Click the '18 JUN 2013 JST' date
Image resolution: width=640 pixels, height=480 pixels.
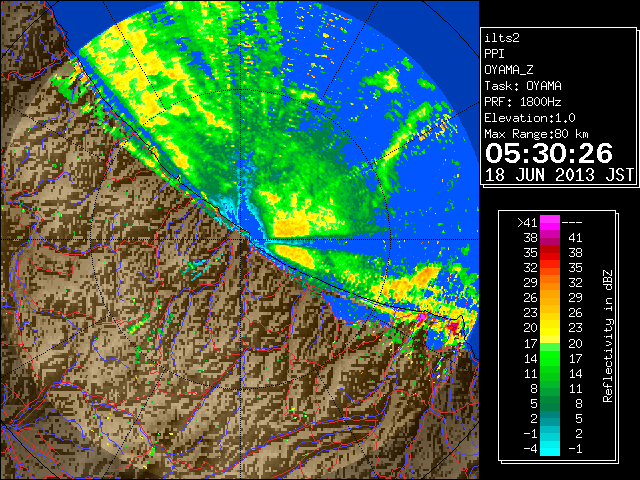tap(560, 175)
